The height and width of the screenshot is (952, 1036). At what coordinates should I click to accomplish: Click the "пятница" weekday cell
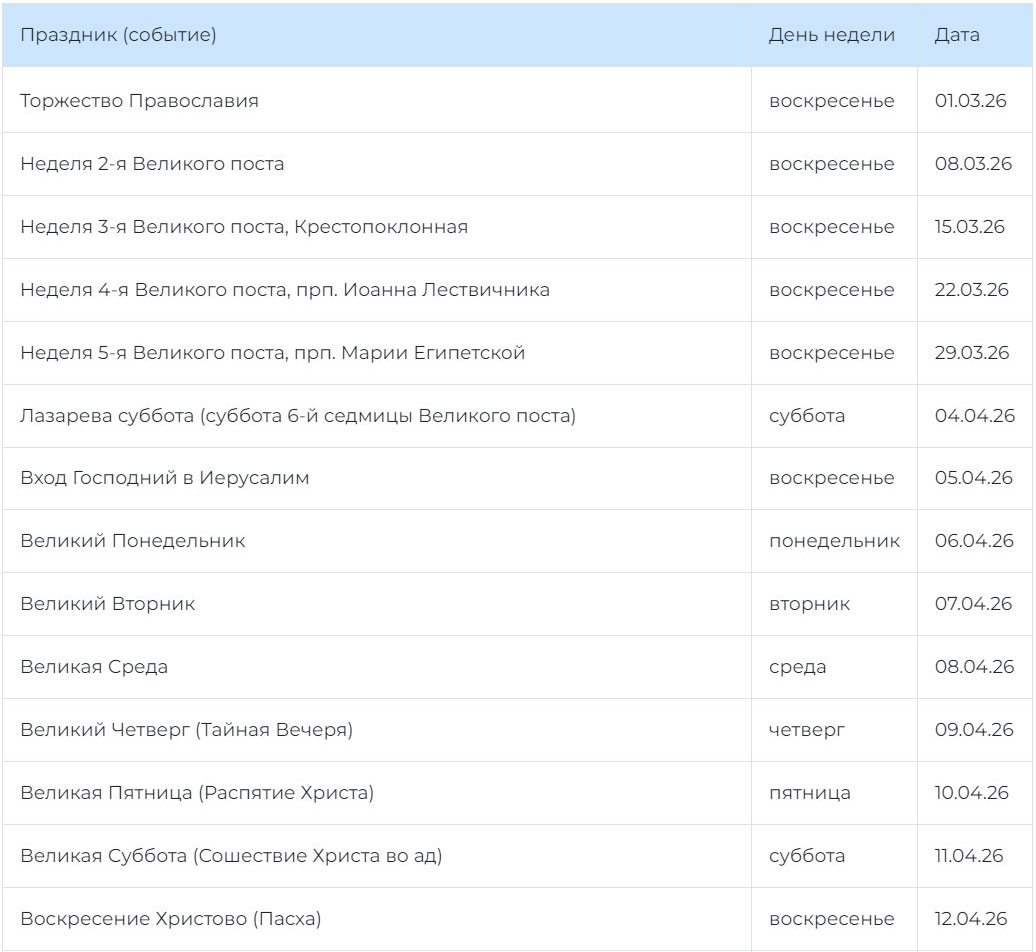[809, 793]
